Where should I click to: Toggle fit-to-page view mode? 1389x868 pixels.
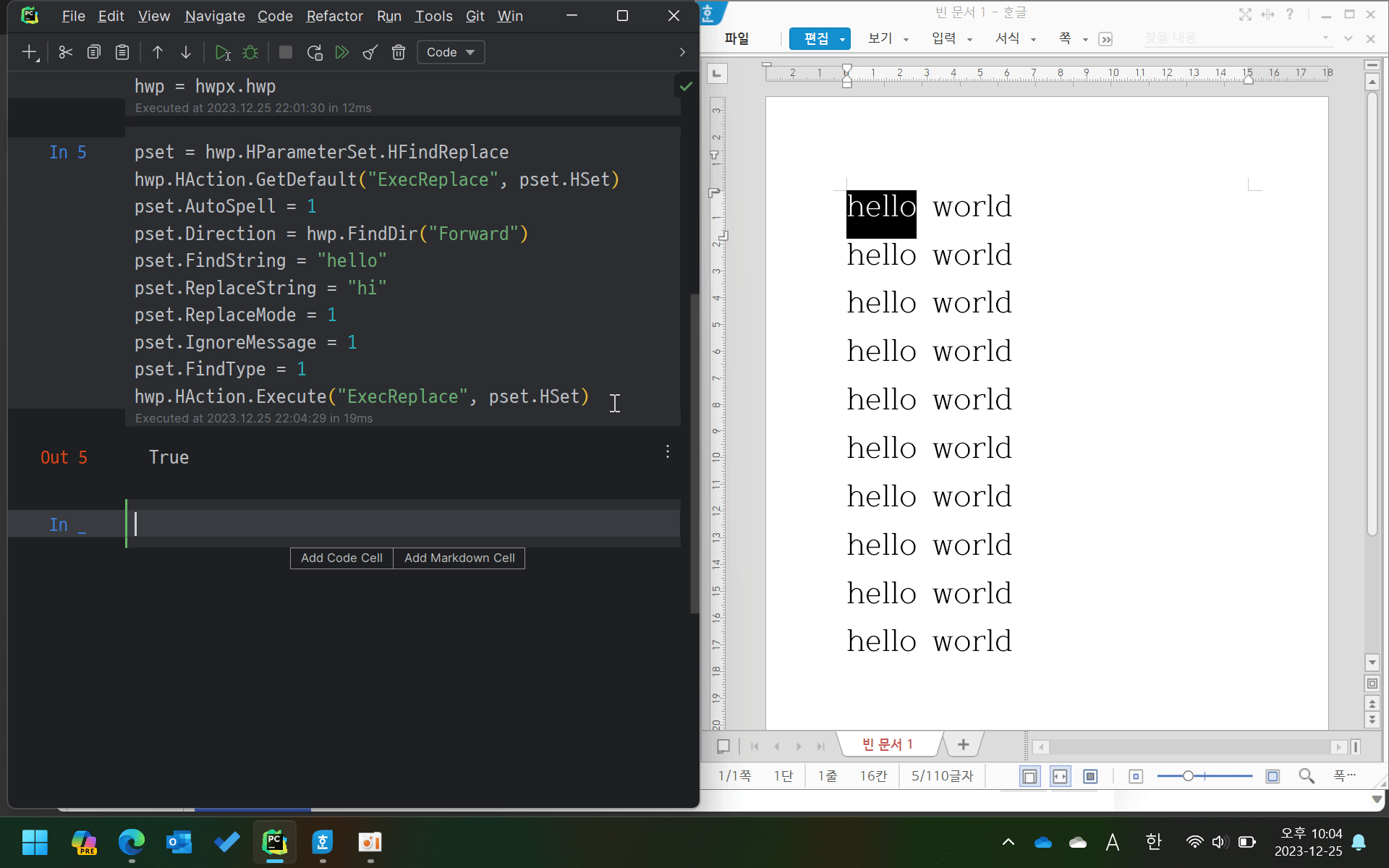pyautogui.click(x=1090, y=776)
